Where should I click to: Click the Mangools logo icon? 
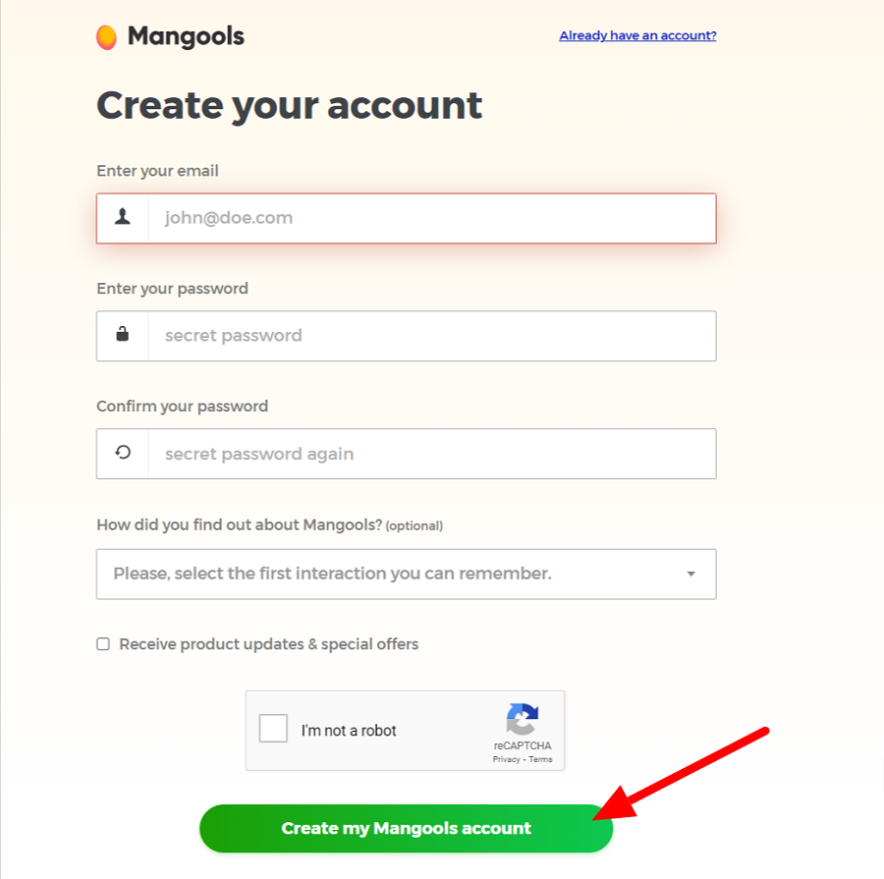click(107, 35)
